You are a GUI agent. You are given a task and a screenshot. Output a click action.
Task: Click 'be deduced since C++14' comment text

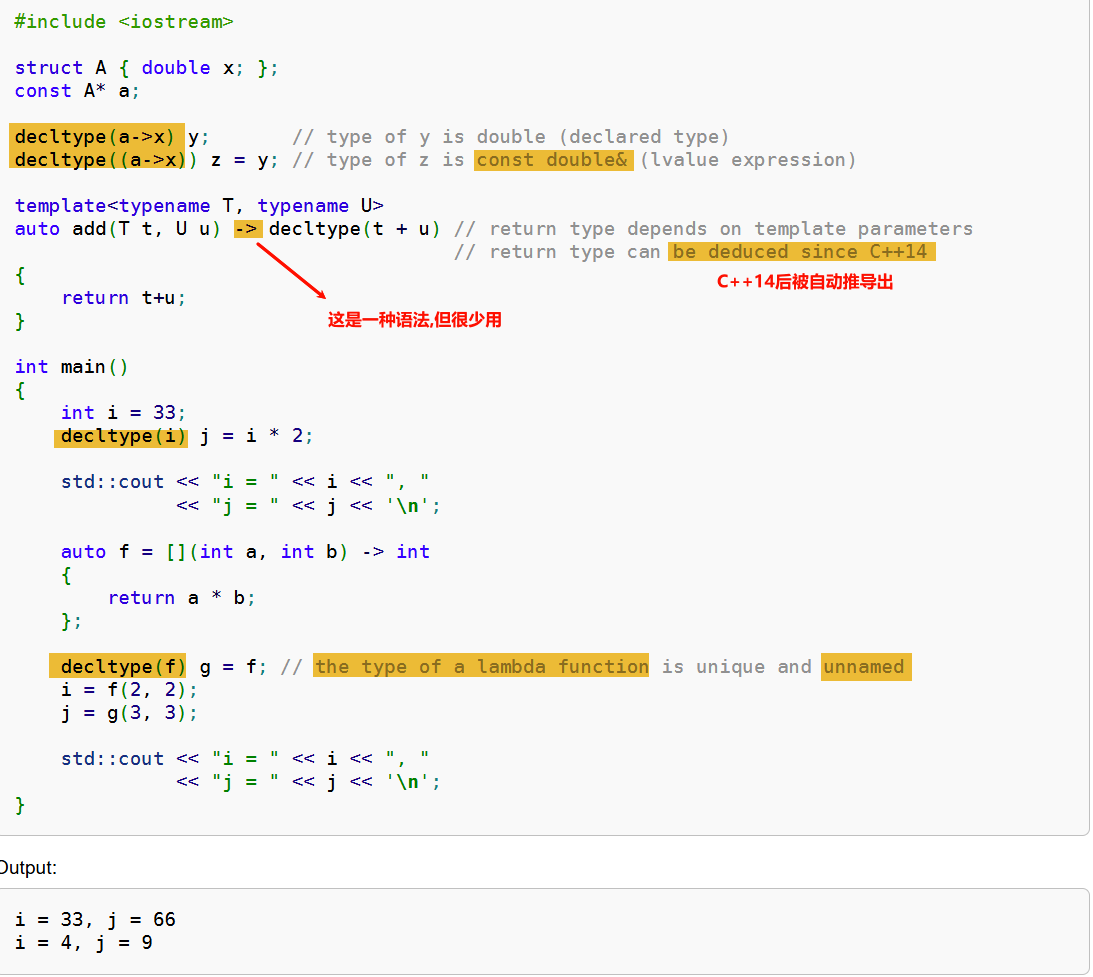coord(800,252)
